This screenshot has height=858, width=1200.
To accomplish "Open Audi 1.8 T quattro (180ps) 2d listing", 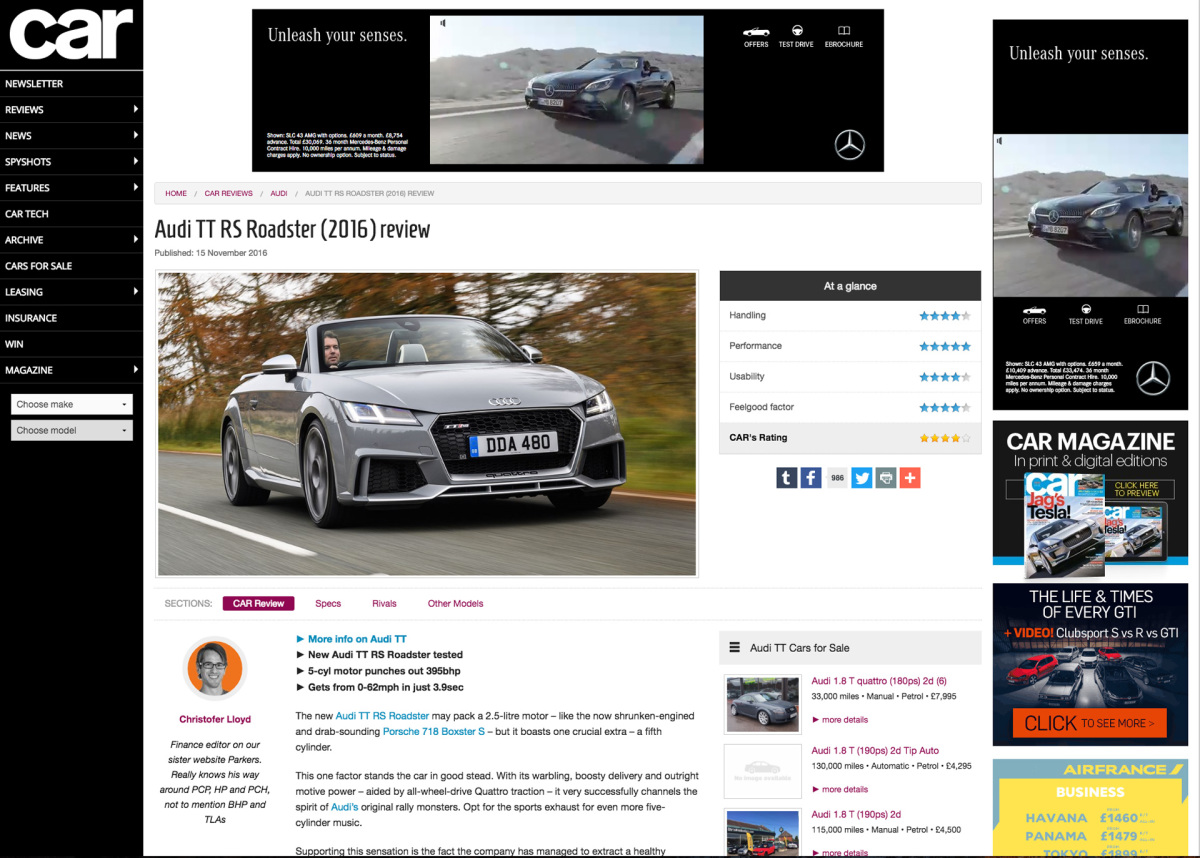I will pyautogui.click(x=879, y=681).
